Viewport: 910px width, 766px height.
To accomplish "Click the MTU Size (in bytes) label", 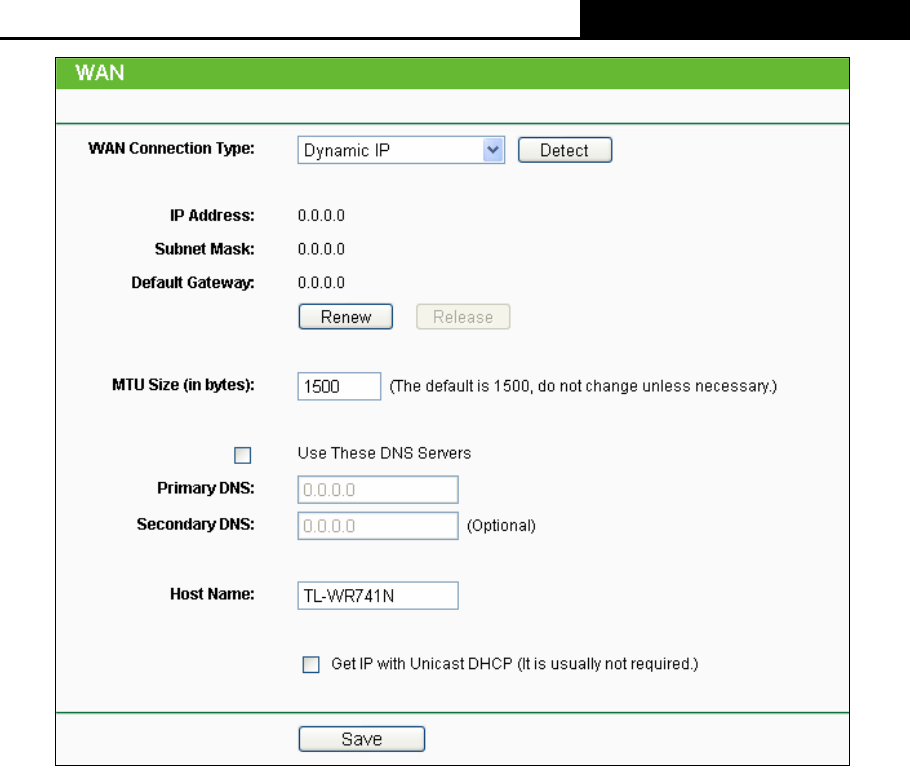I will click(183, 385).
